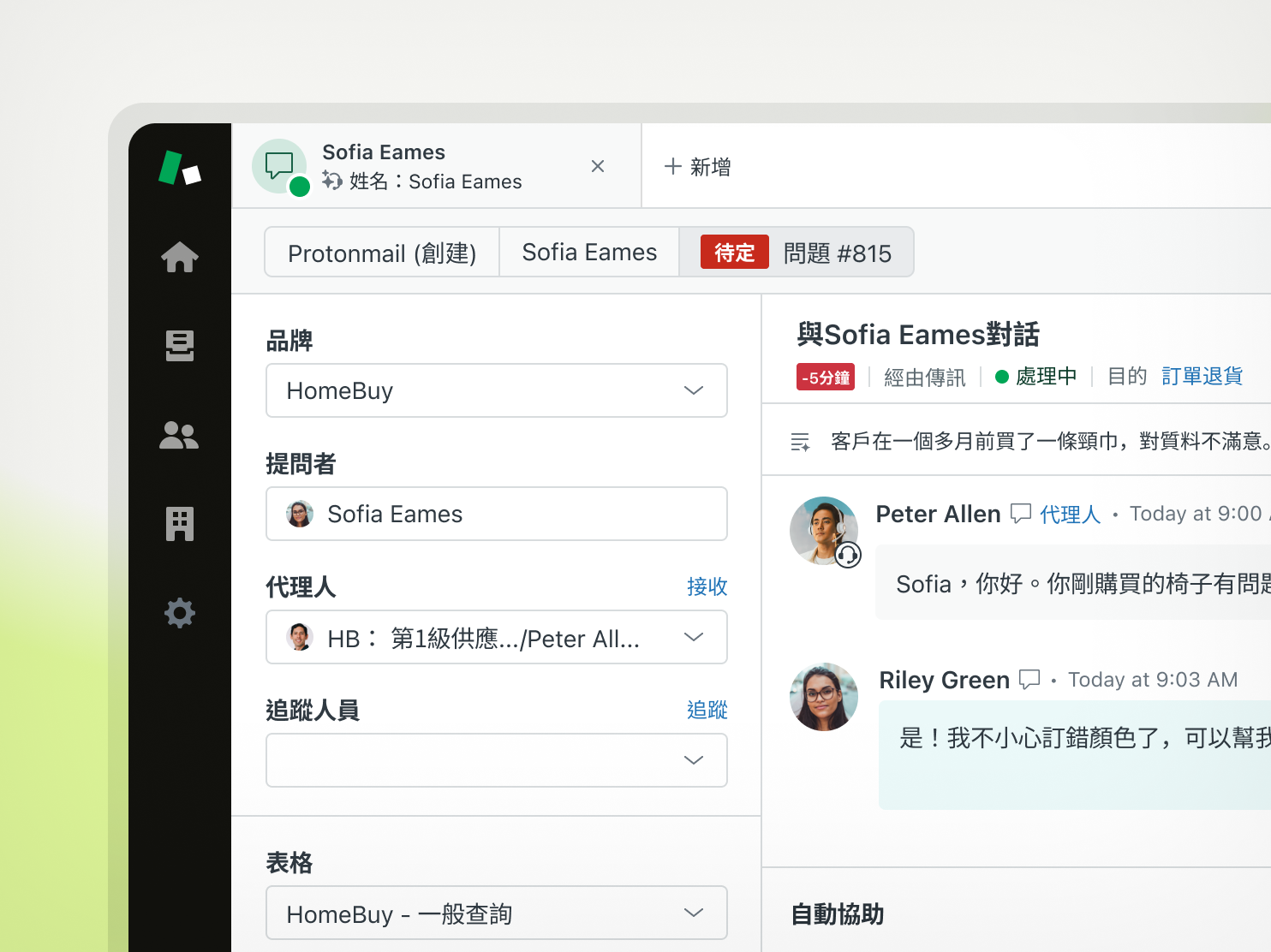This screenshot has width=1271, height=952.
Task: Click the avatar in 提問者 field
Action: tap(300, 514)
